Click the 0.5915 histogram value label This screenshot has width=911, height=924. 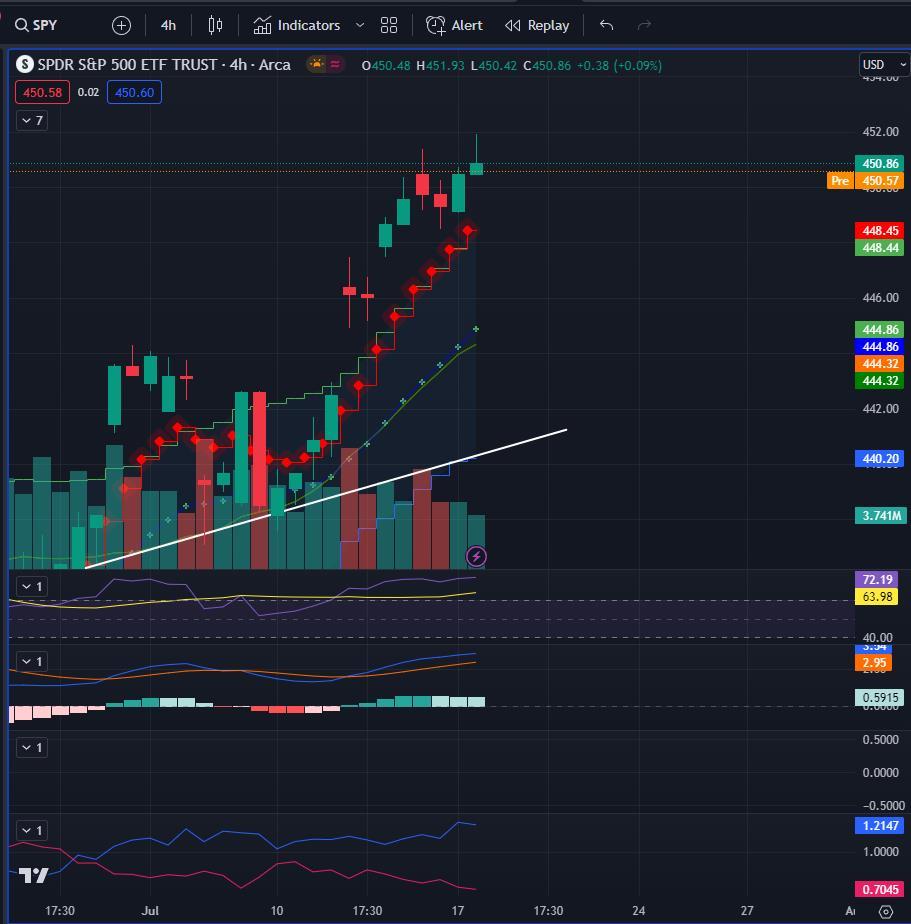click(x=880, y=697)
